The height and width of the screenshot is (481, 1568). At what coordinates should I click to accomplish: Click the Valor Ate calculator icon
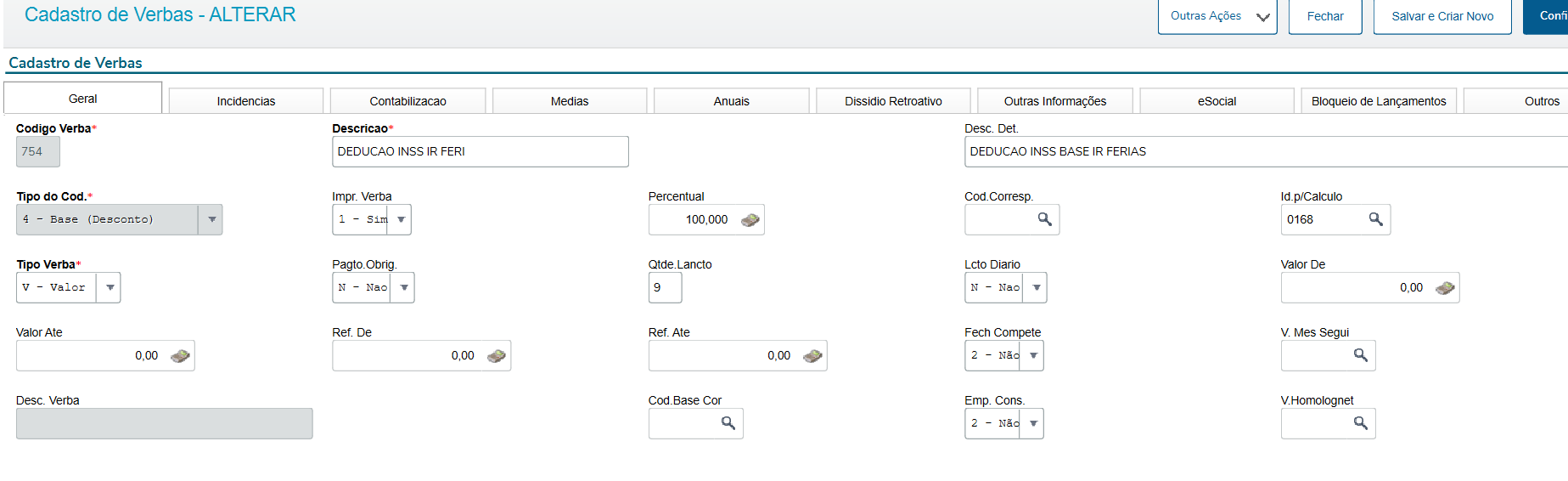180,356
